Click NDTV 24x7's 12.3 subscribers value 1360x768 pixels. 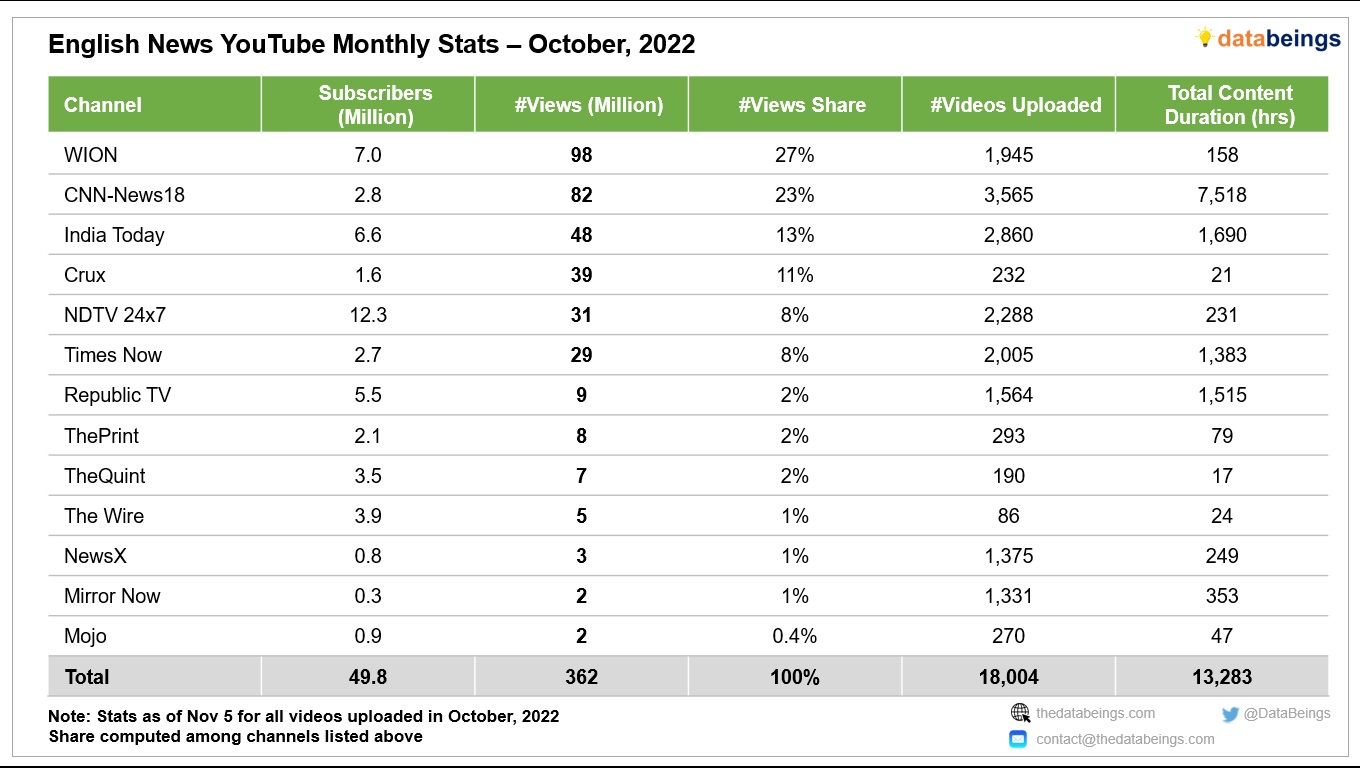pos(368,315)
